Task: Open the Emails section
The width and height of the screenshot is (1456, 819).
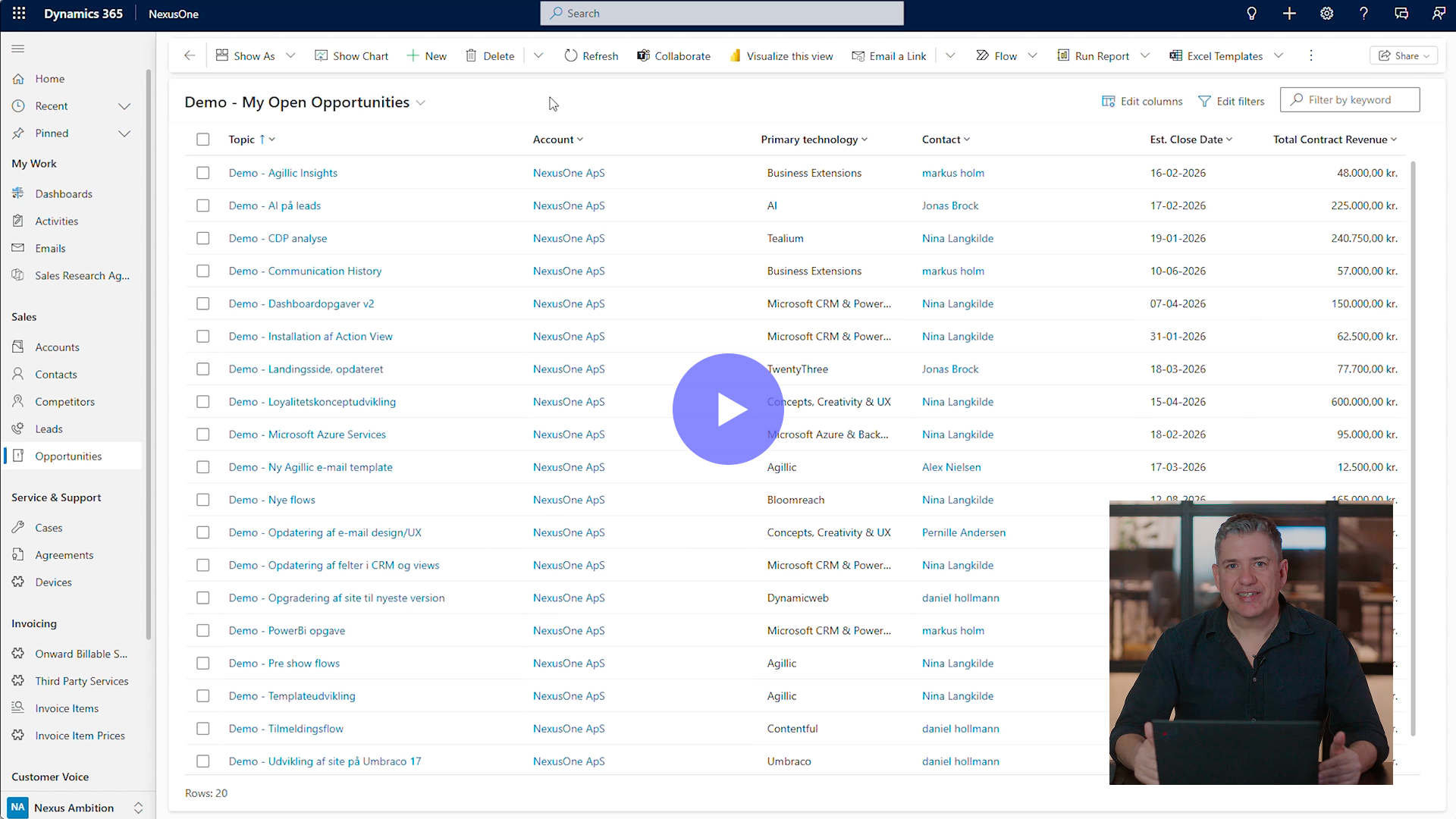Action: [50, 248]
